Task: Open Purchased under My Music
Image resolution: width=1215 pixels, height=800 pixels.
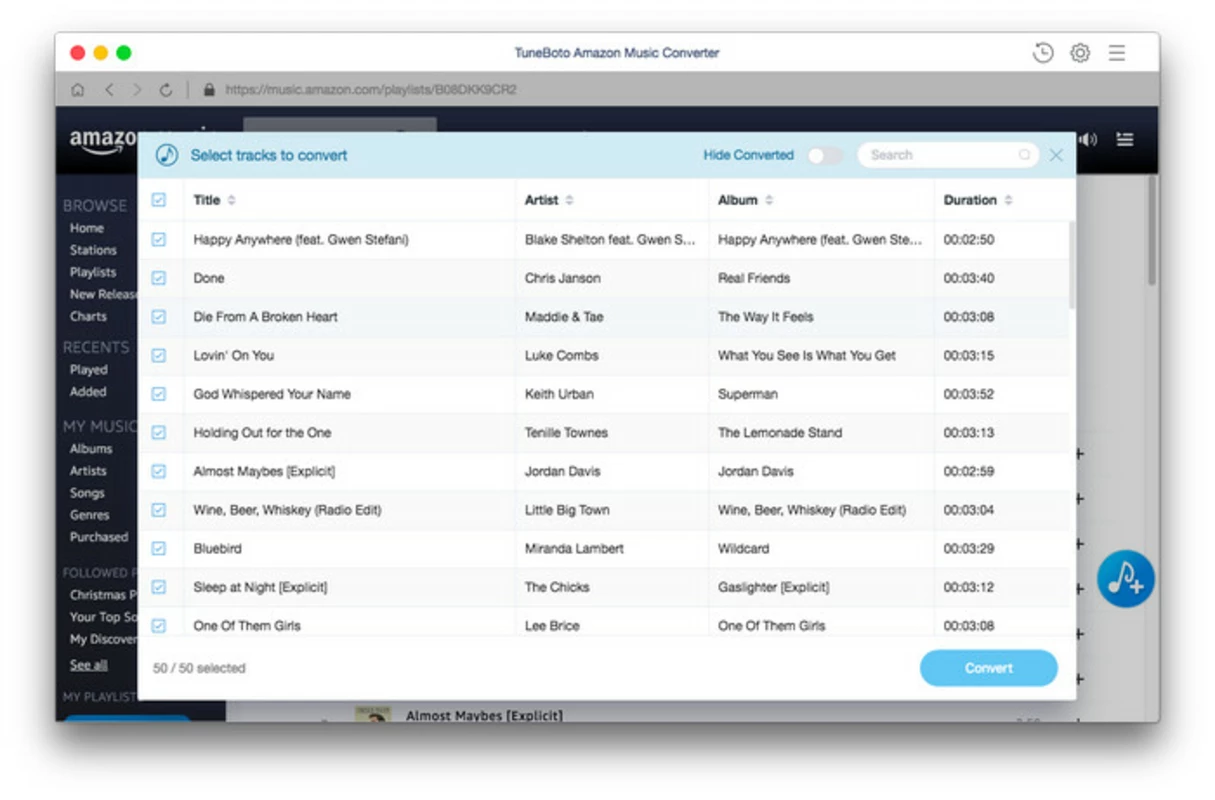Action: point(99,537)
